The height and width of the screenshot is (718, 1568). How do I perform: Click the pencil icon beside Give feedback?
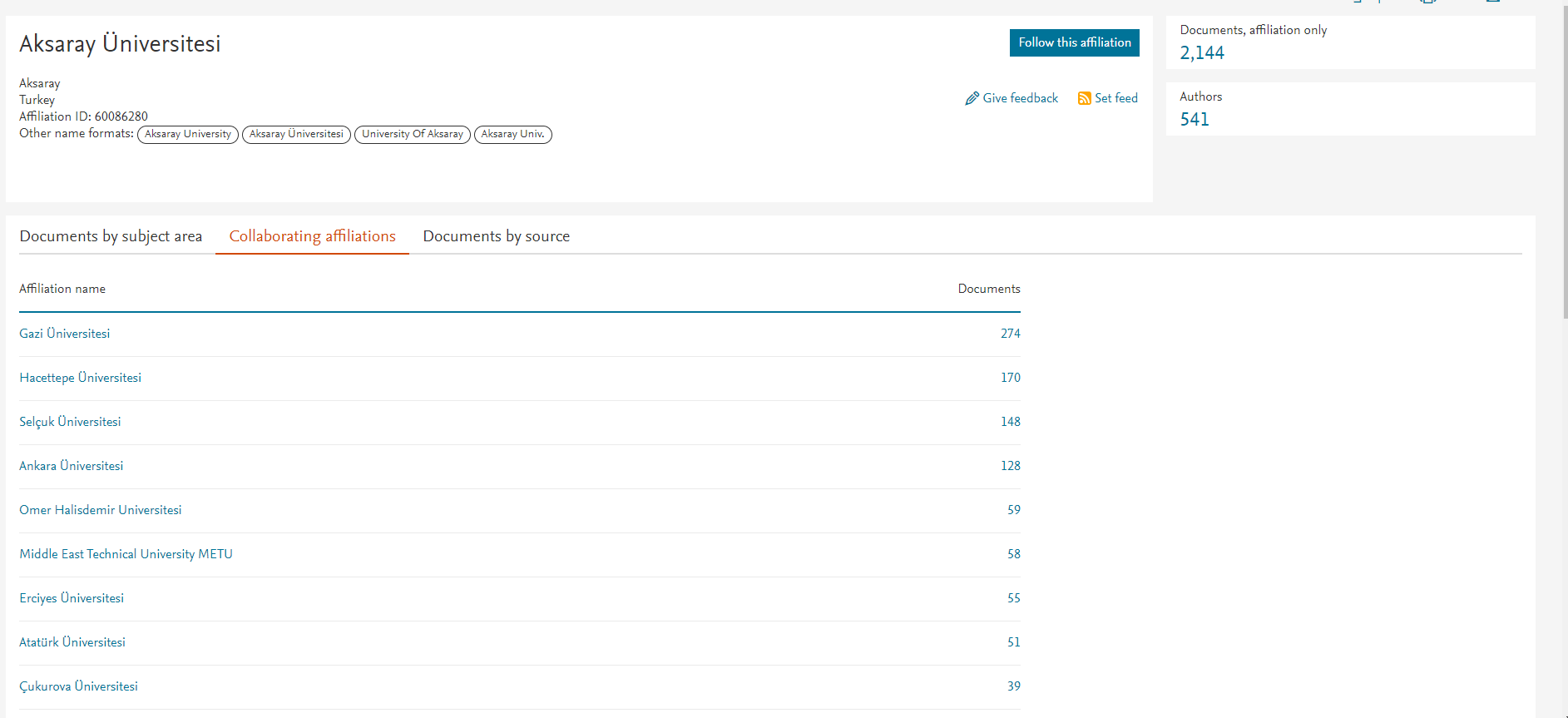pyautogui.click(x=972, y=98)
